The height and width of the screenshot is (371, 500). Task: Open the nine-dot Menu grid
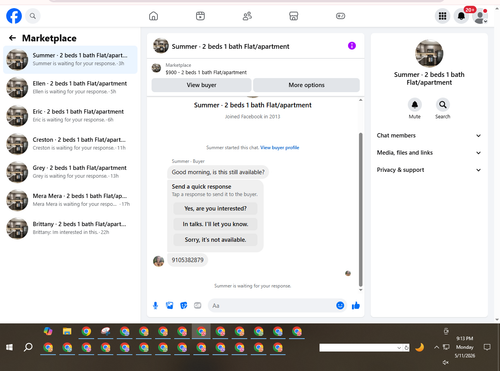[x=442, y=16]
